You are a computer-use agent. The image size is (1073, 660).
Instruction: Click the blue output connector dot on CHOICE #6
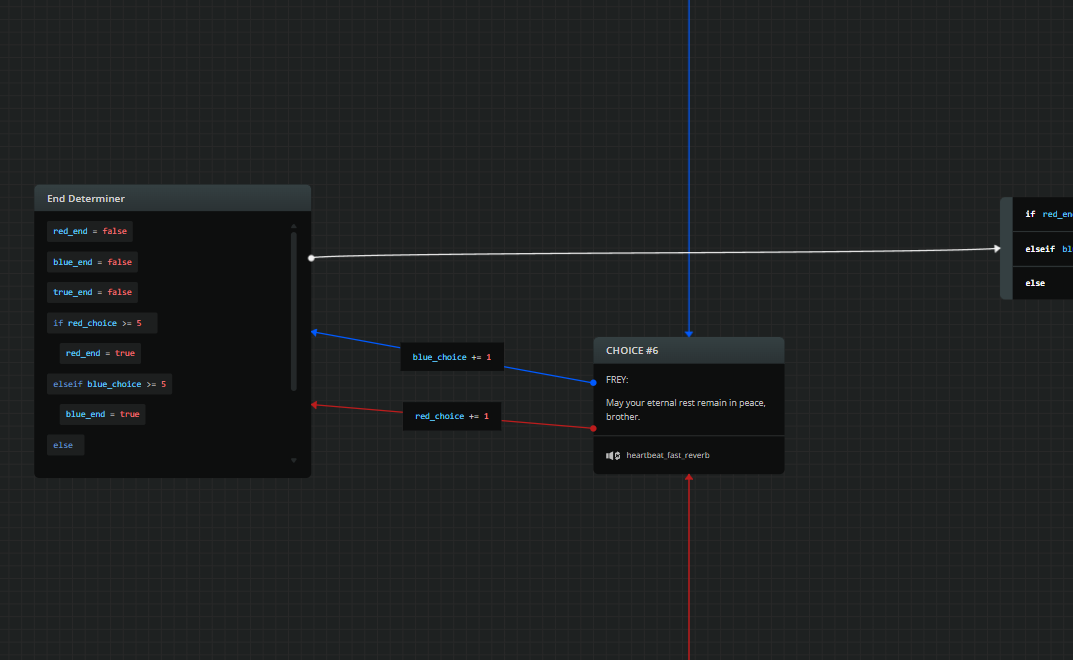[x=593, y=382]
